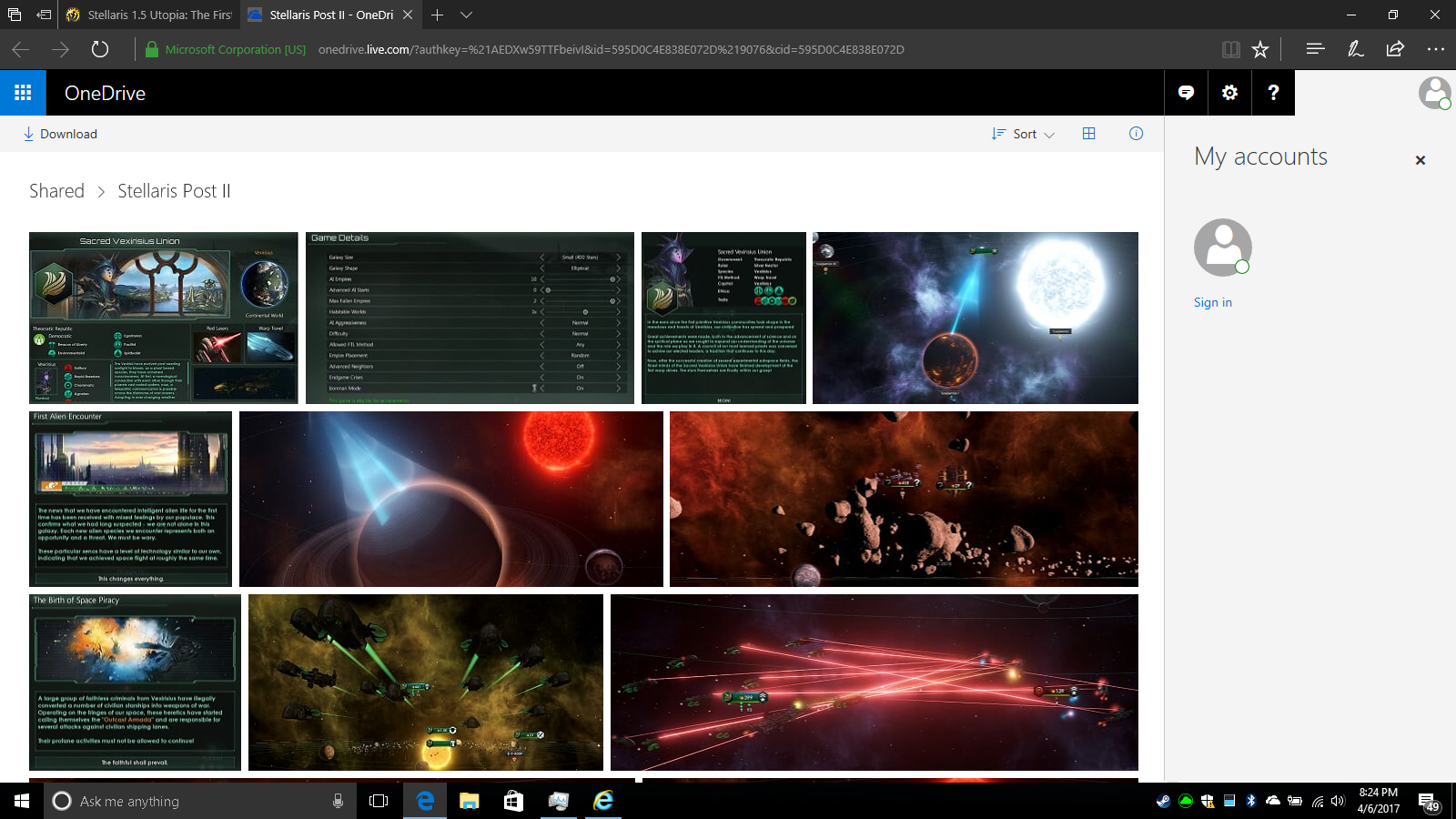The height and width of the screenshot is (819, 1456).
Task: Open the OneDrive app launcher grid
Action: pyautogui.click(x=23, y=93)
